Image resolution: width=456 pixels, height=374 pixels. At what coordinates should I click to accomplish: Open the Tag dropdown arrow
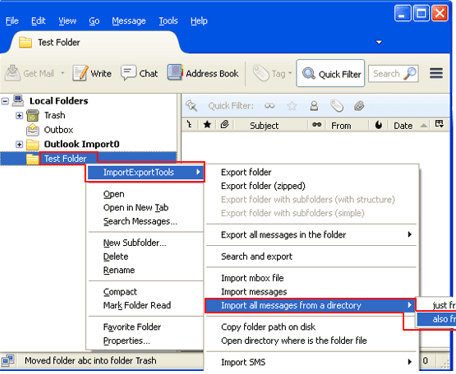pos(290,73)
